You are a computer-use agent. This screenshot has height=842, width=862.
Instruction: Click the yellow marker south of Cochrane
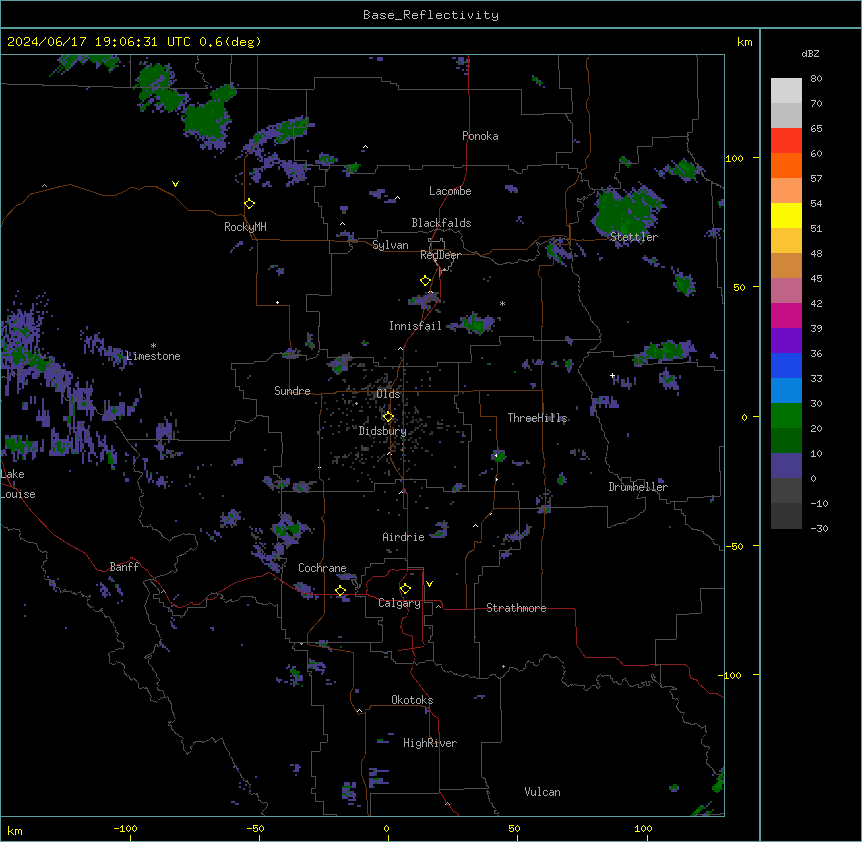pyautogui.click(x=340, y=591)
